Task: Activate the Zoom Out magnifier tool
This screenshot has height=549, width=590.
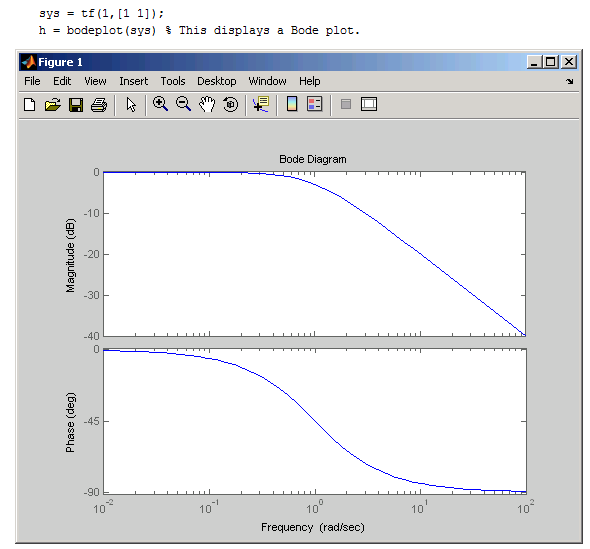Action: click(184, 104)
